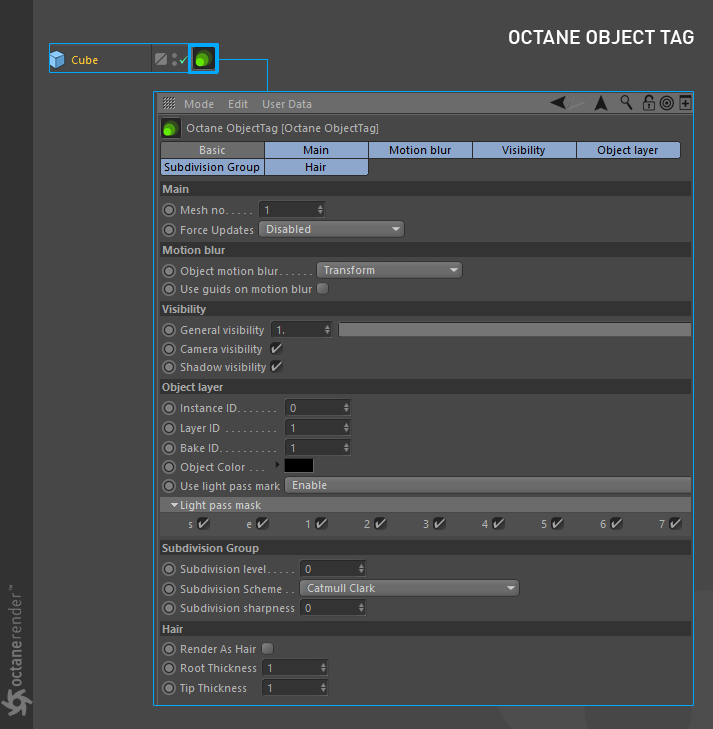Image resolution: width=713 pixels, height=729 pixels.
Task: Toggle the lock element icon
Action: tap(648, 103)
